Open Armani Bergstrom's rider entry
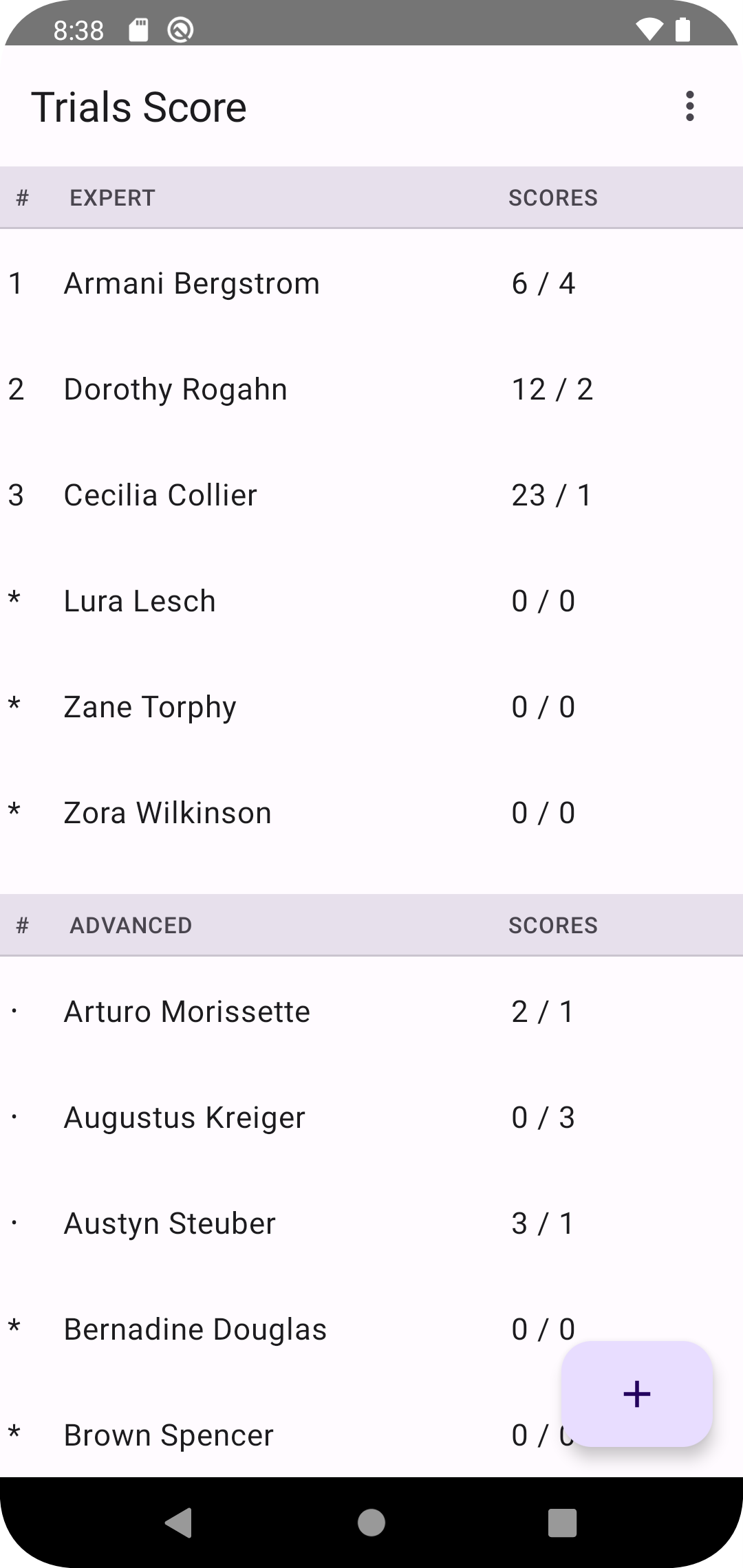The height and width of the screenshot is (1568, 743). click(x=192, y=283)
